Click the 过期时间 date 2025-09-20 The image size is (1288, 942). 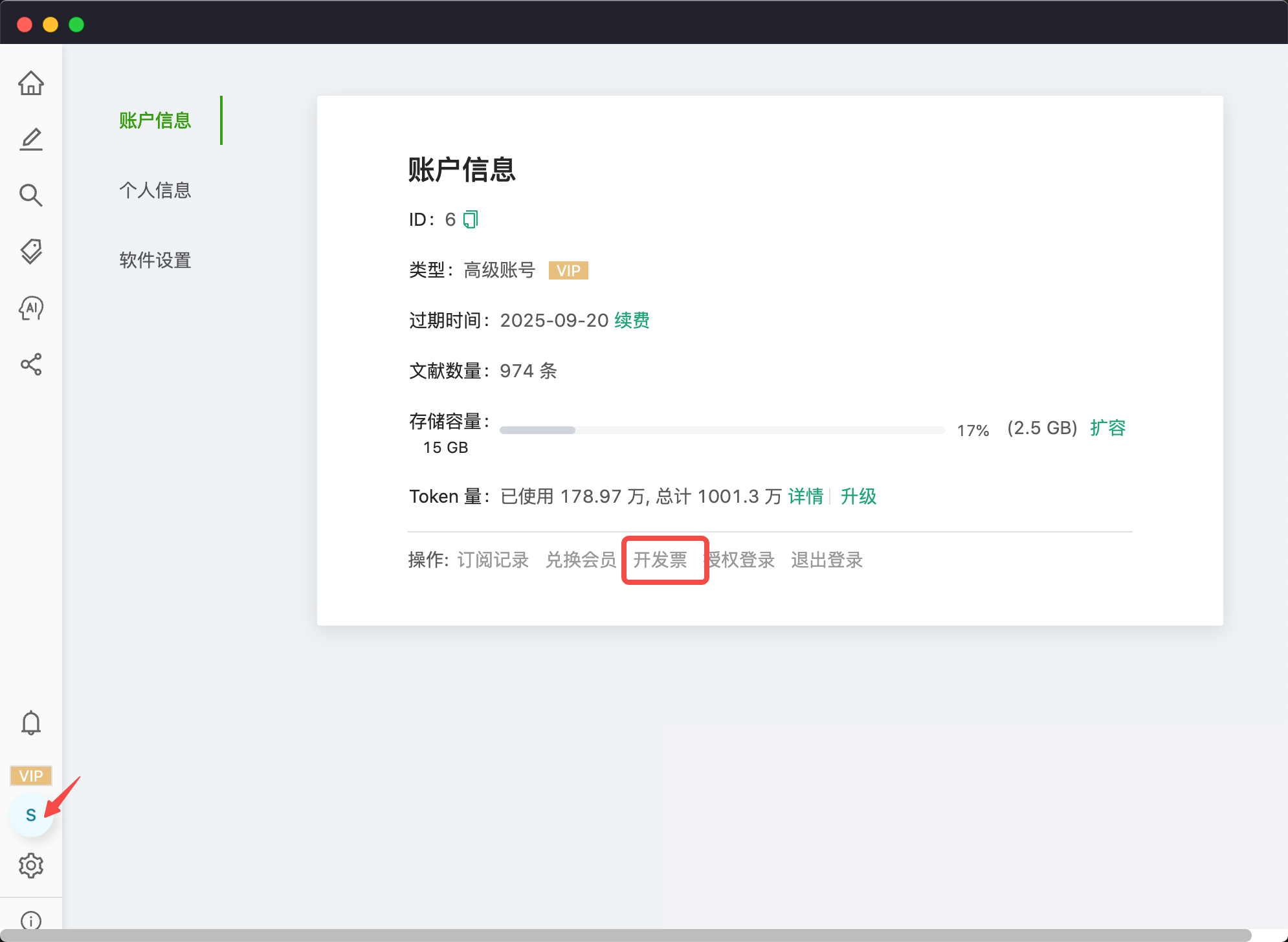click(x=554, y=320)
